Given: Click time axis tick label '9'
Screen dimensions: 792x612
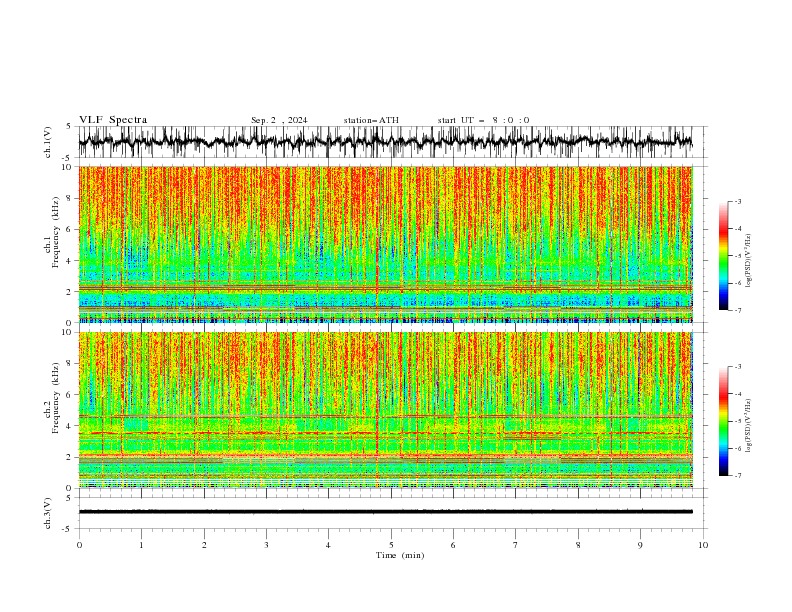Looking at the screenshot, I should click(640, 545).
